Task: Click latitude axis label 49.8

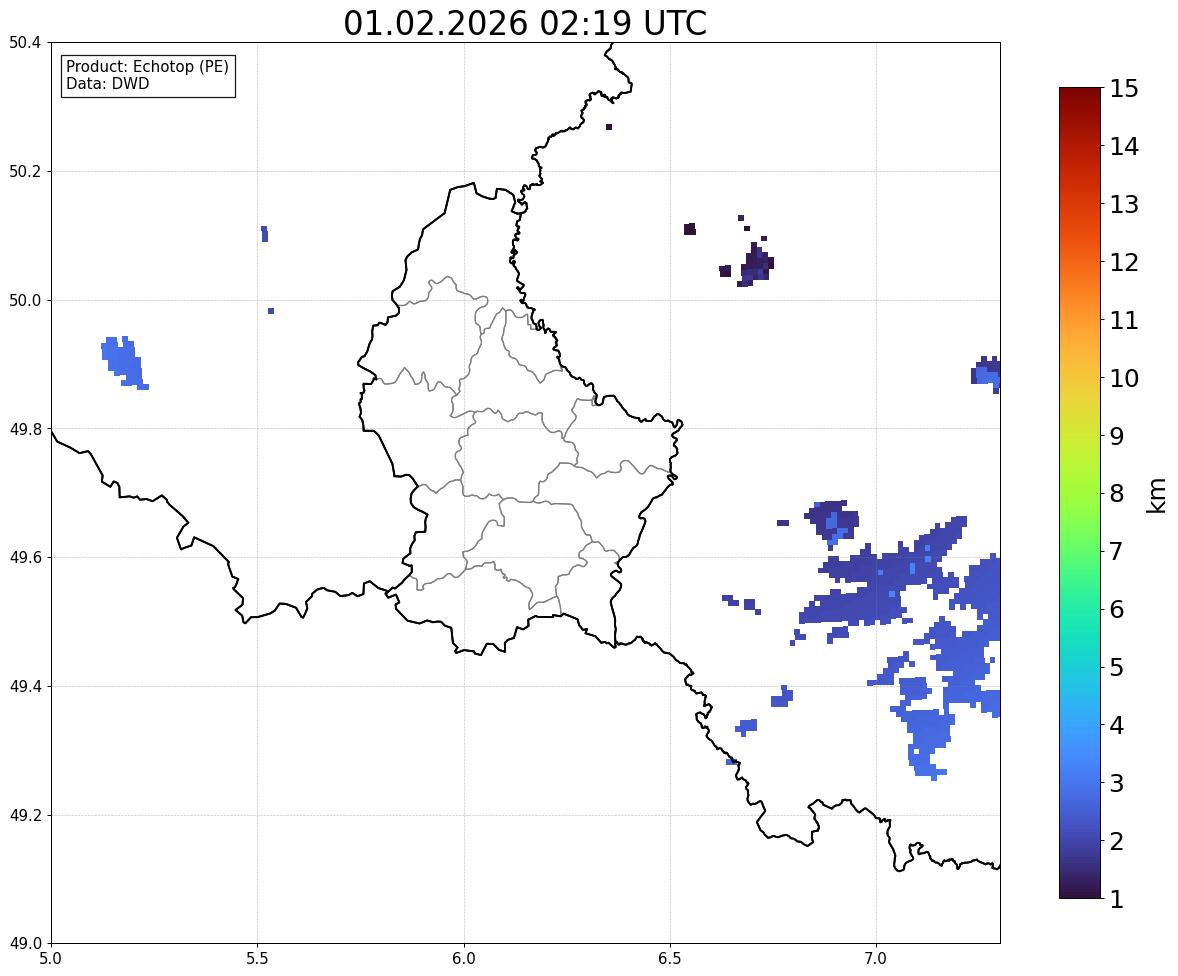Action: (25, 429)
